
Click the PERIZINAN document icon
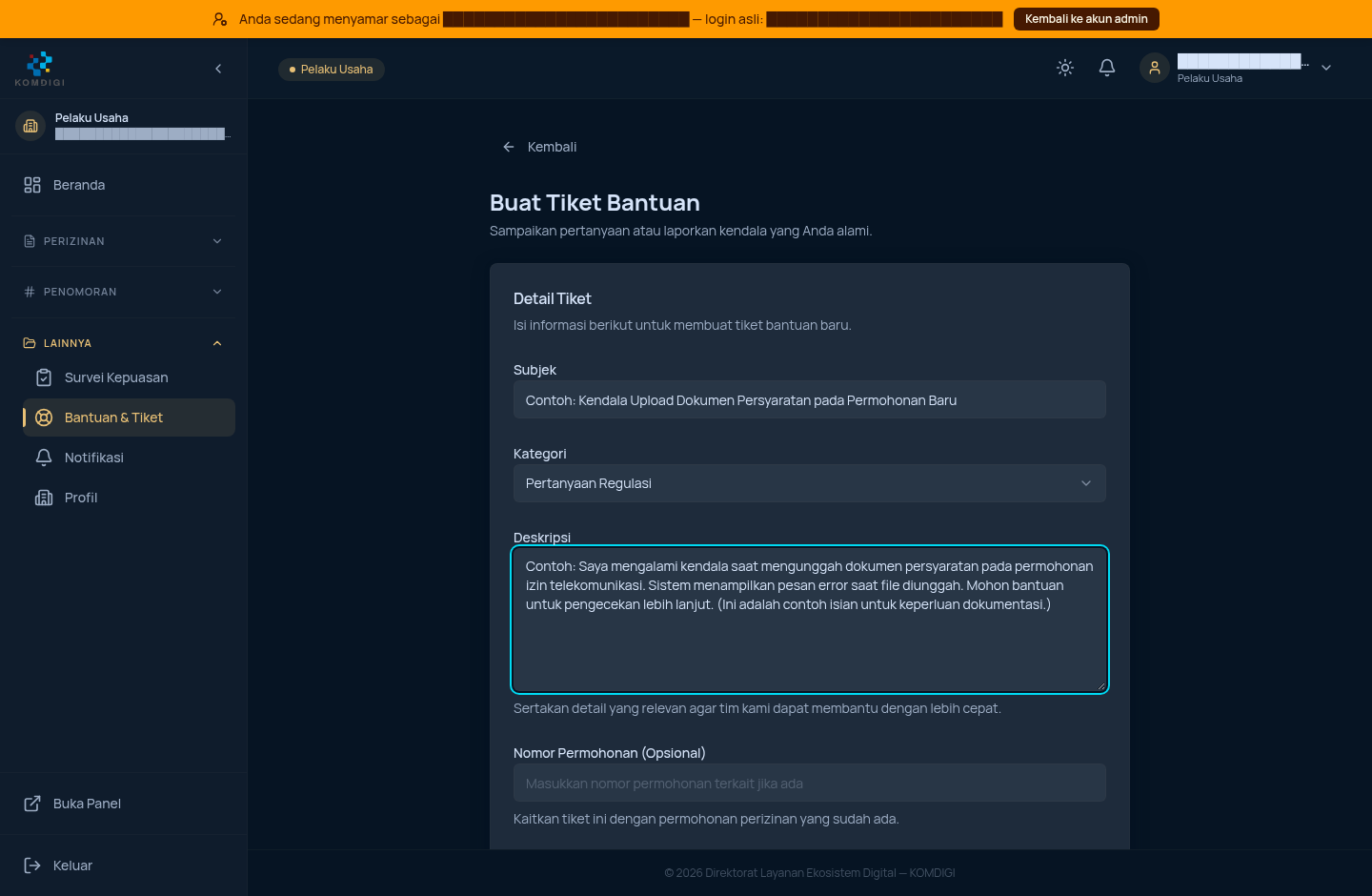pyautogui.click(x=30, y=241)
